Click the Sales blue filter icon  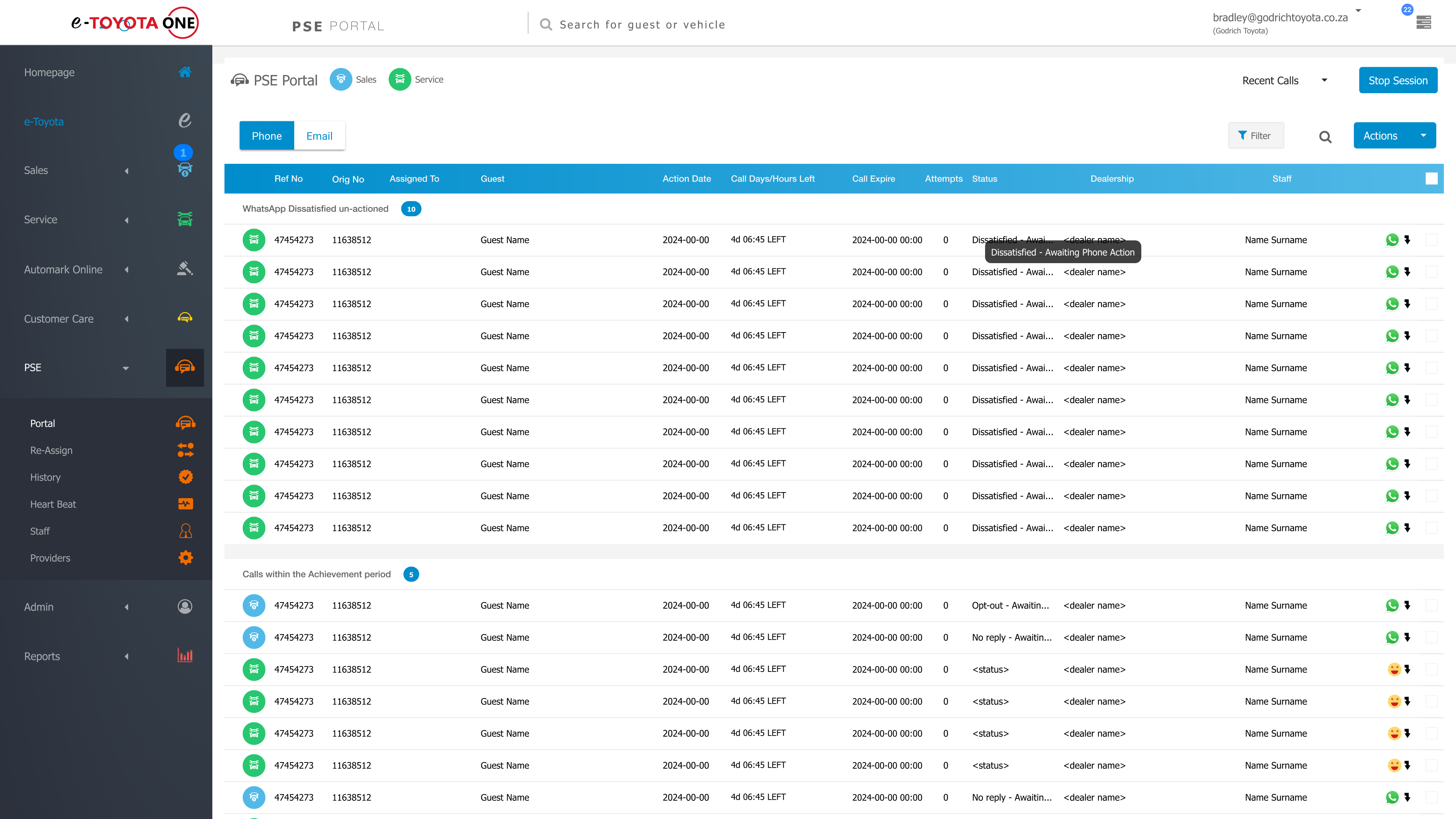click(341, 80)
